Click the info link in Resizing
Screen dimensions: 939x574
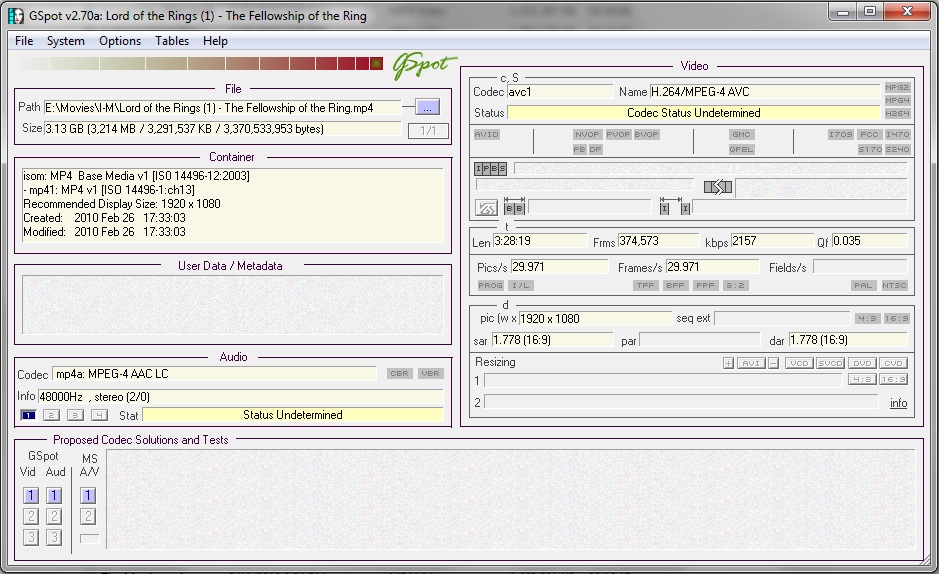tap(898, 403)
